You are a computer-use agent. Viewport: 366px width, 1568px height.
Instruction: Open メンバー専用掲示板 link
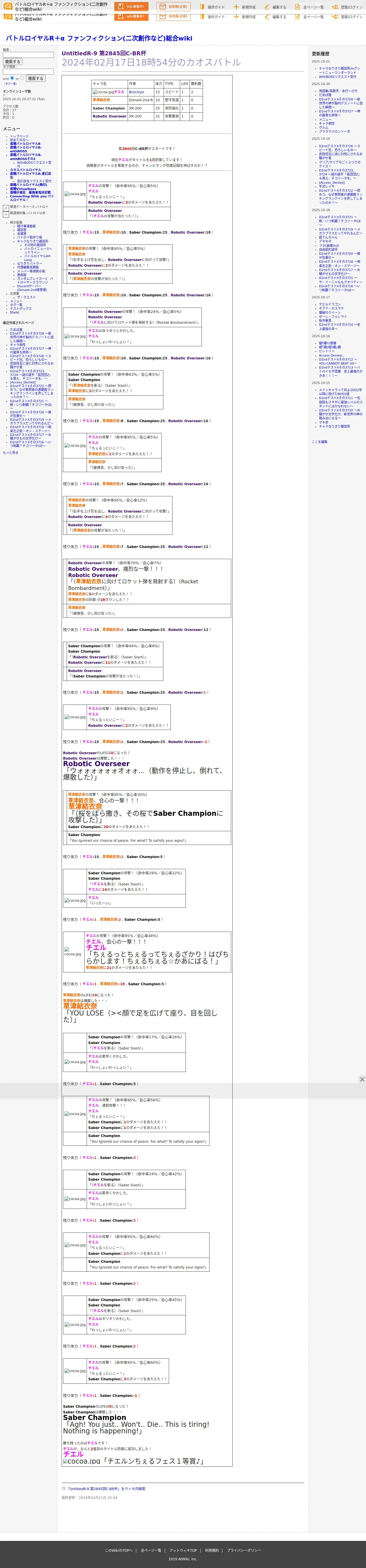pyautogui.click(x=31, y=271)
